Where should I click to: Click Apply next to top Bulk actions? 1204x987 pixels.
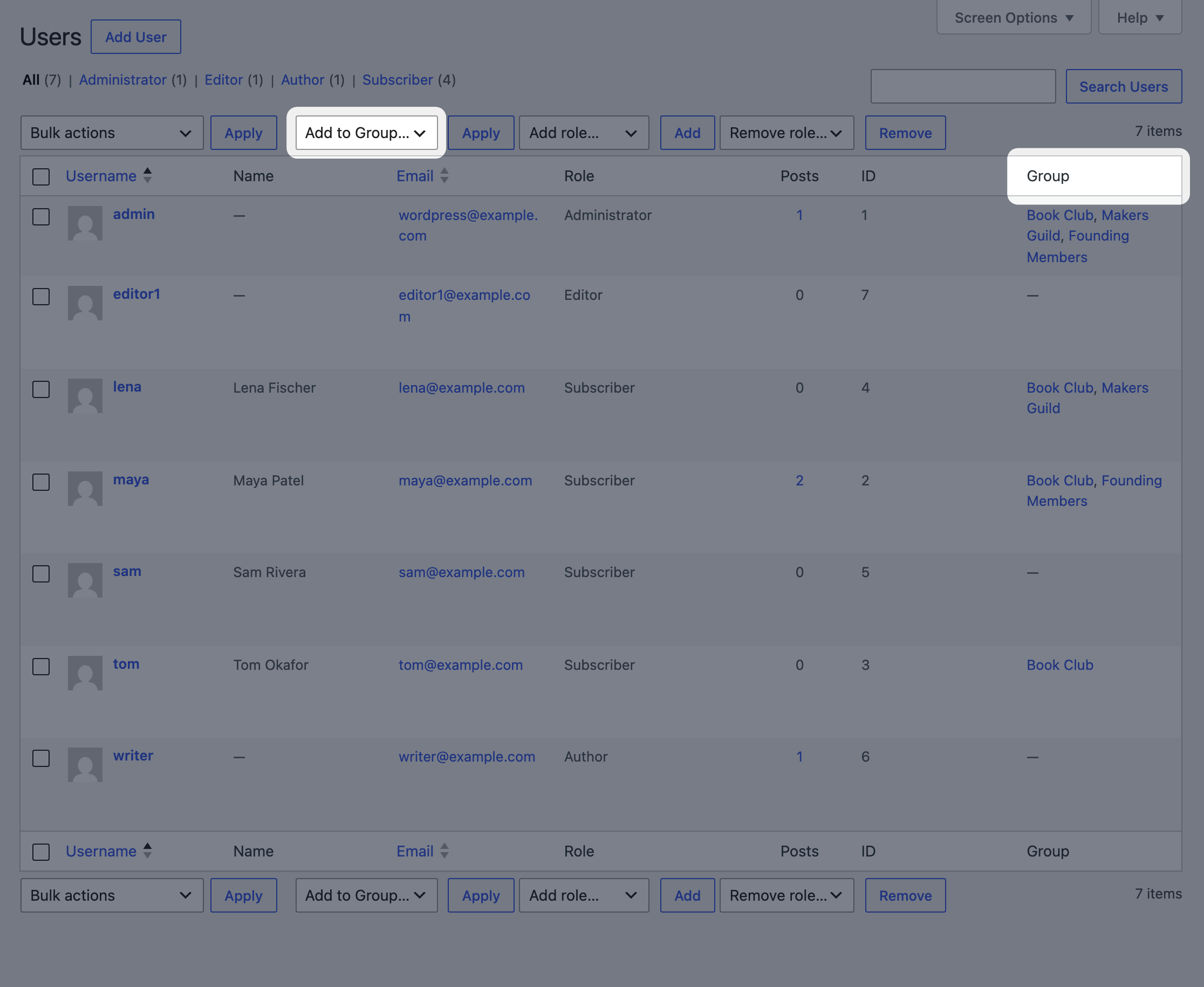tap(243, 133)
